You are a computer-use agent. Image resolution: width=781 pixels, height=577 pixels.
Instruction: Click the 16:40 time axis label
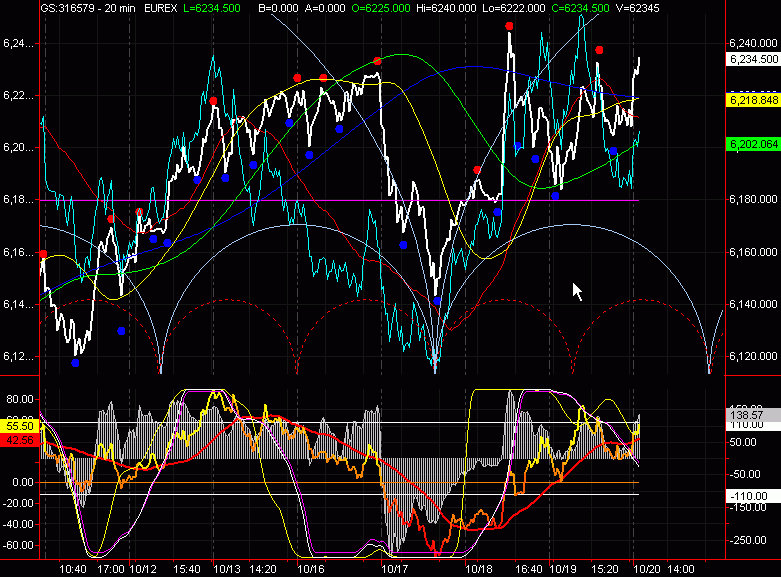tap(528, 569)
